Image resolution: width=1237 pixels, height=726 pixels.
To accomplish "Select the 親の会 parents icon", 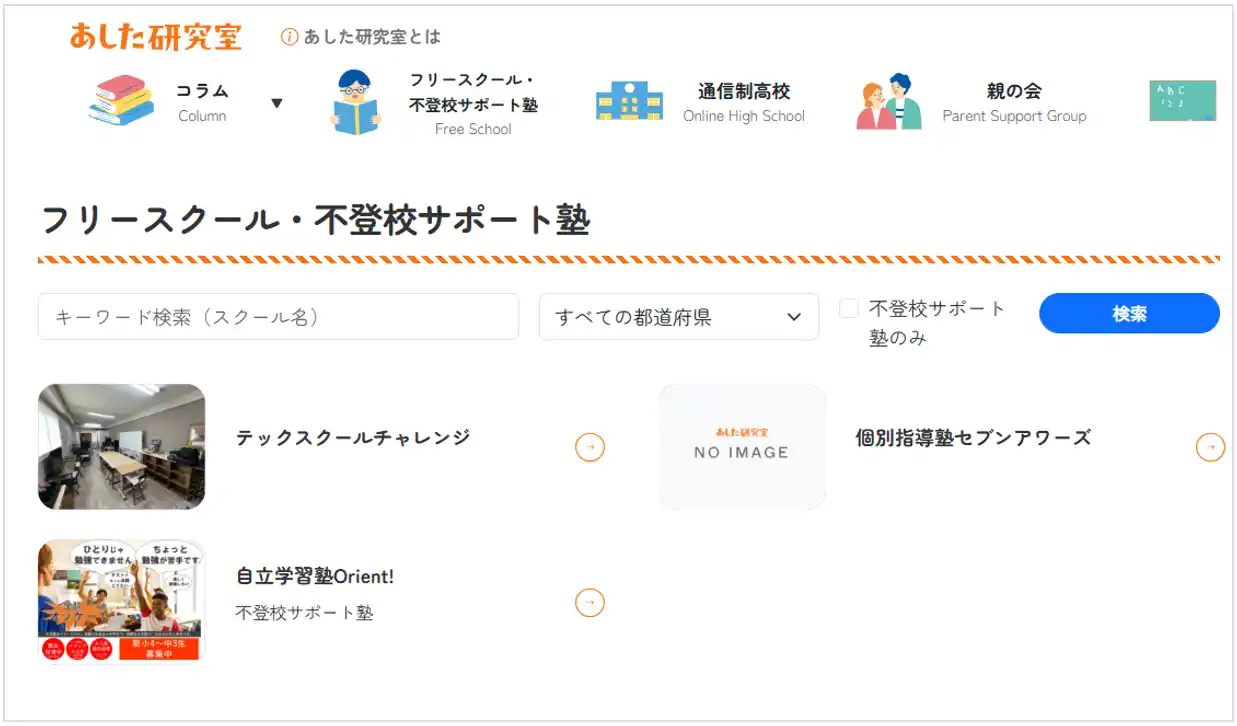I will point(889,100).
